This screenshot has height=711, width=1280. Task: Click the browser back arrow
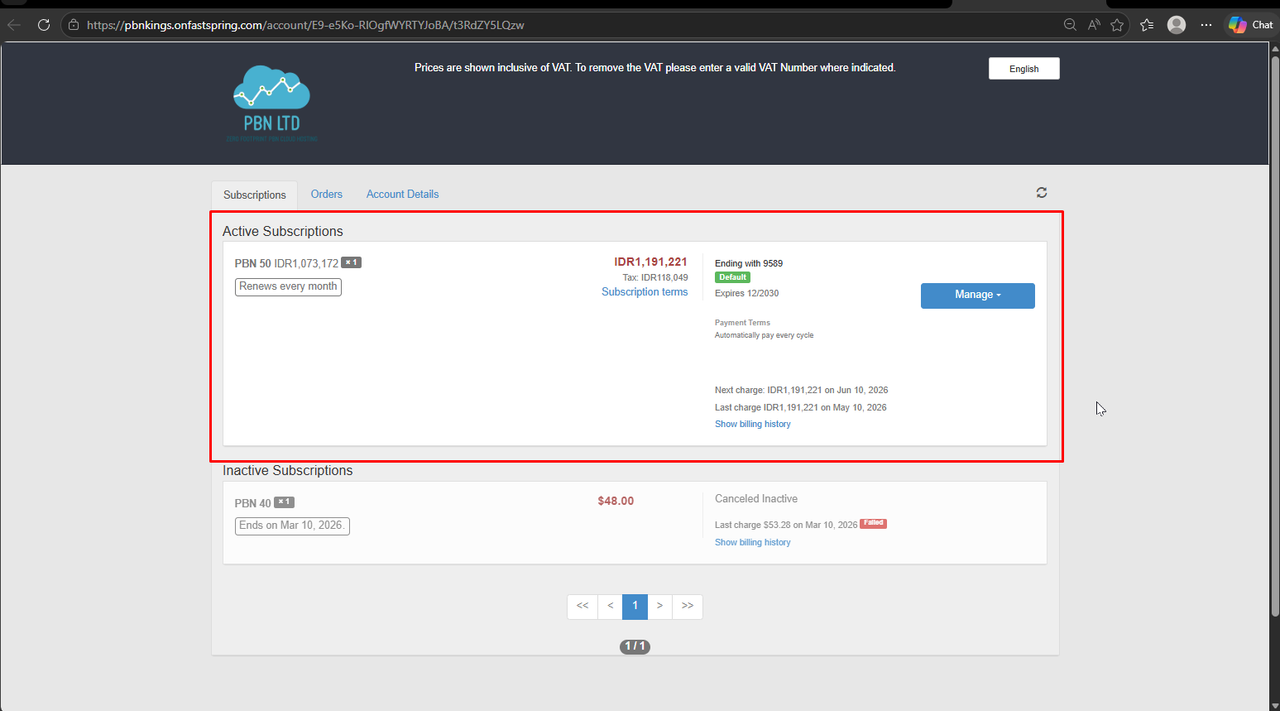14,25
